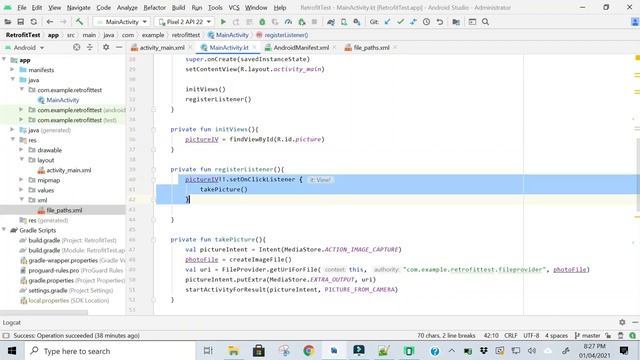This screenshot has height=360, width=640.
Task: Open the Navigate menu
Action: (x=78, y=7)
